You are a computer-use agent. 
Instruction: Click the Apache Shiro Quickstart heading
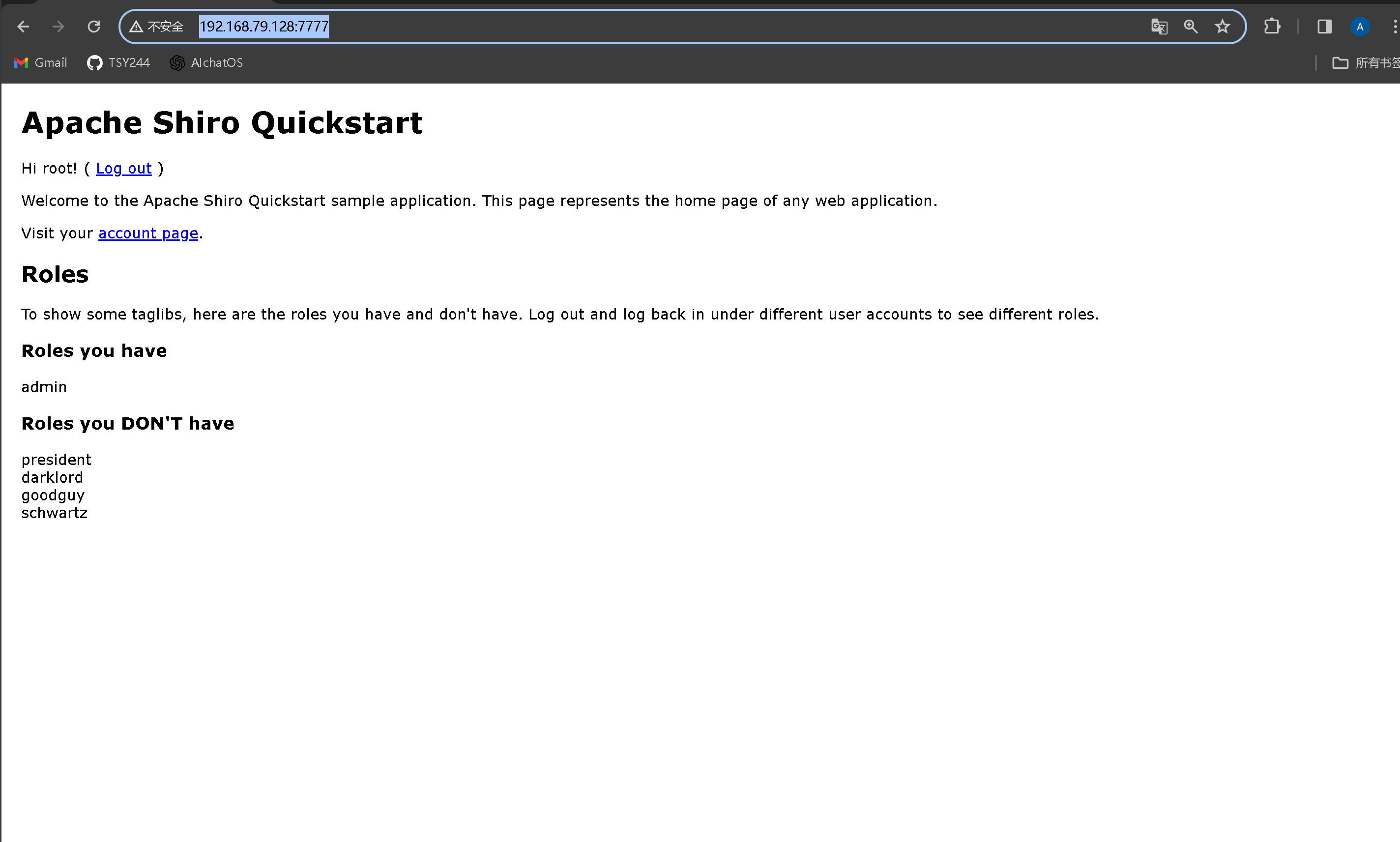point(222,123)
